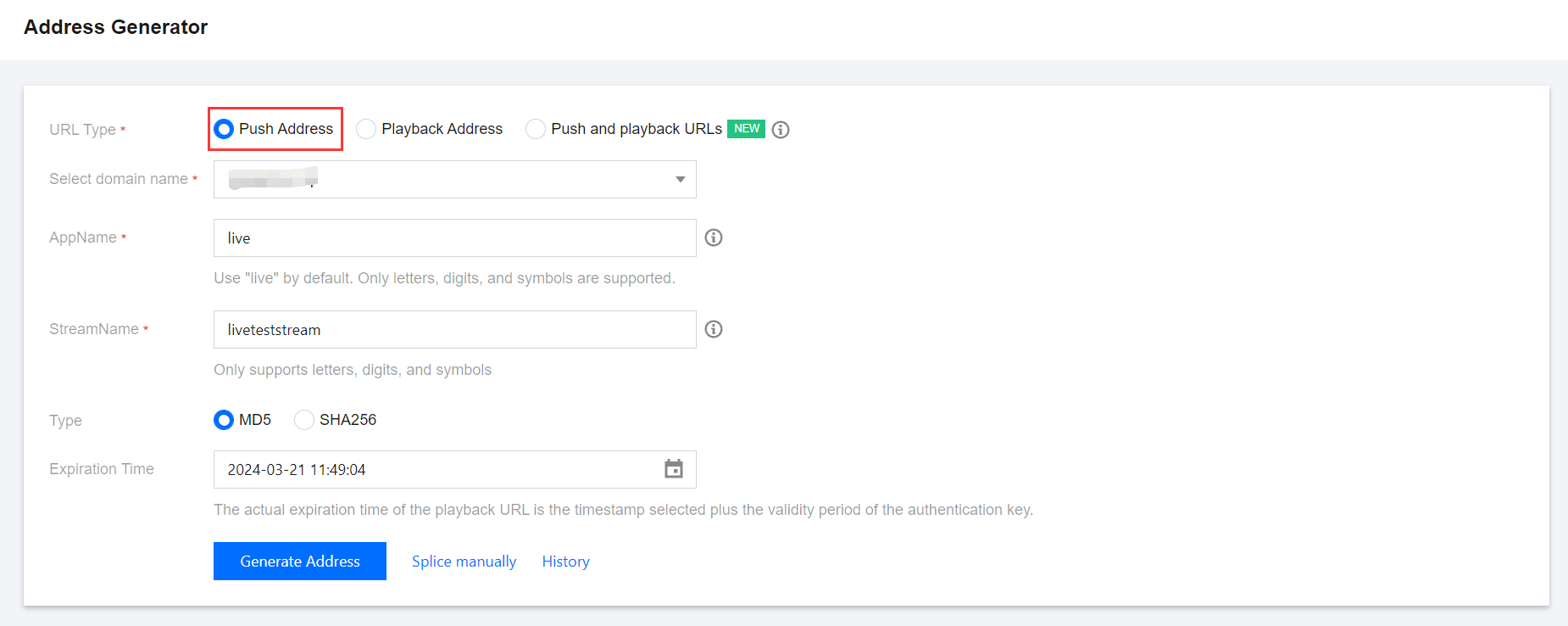Click the StreamName info icon
Screen dimensions: 1568x626
click(714, 329)
